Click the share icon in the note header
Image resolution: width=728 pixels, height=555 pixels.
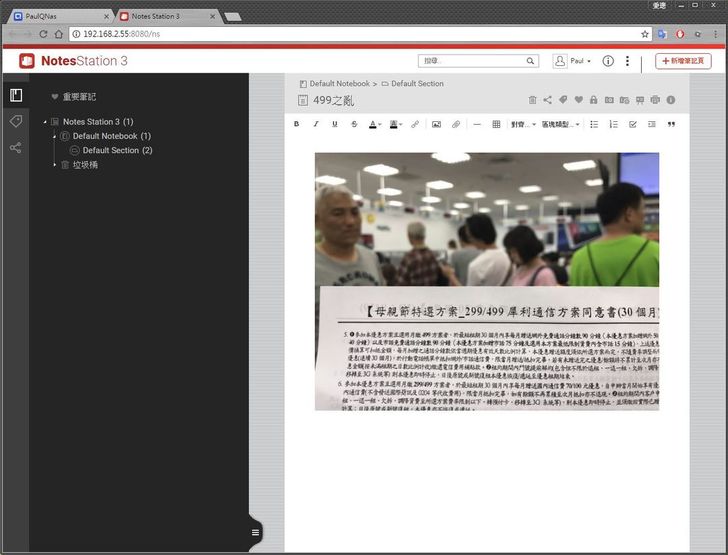[x=548, y=100]
